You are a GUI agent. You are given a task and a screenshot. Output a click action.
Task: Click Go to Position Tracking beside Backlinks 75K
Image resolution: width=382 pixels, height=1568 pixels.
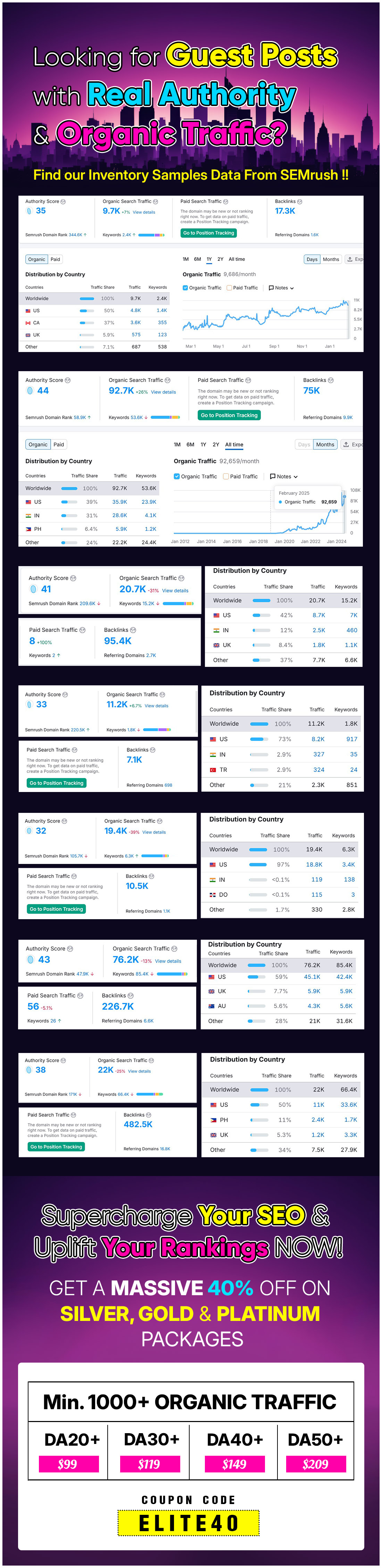pos(229,415)
